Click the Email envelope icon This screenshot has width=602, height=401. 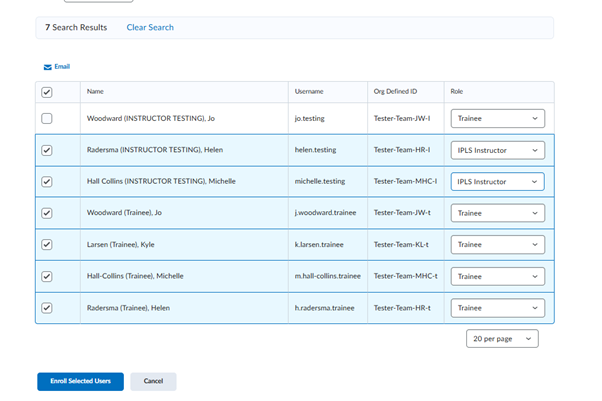pos(48,67)
